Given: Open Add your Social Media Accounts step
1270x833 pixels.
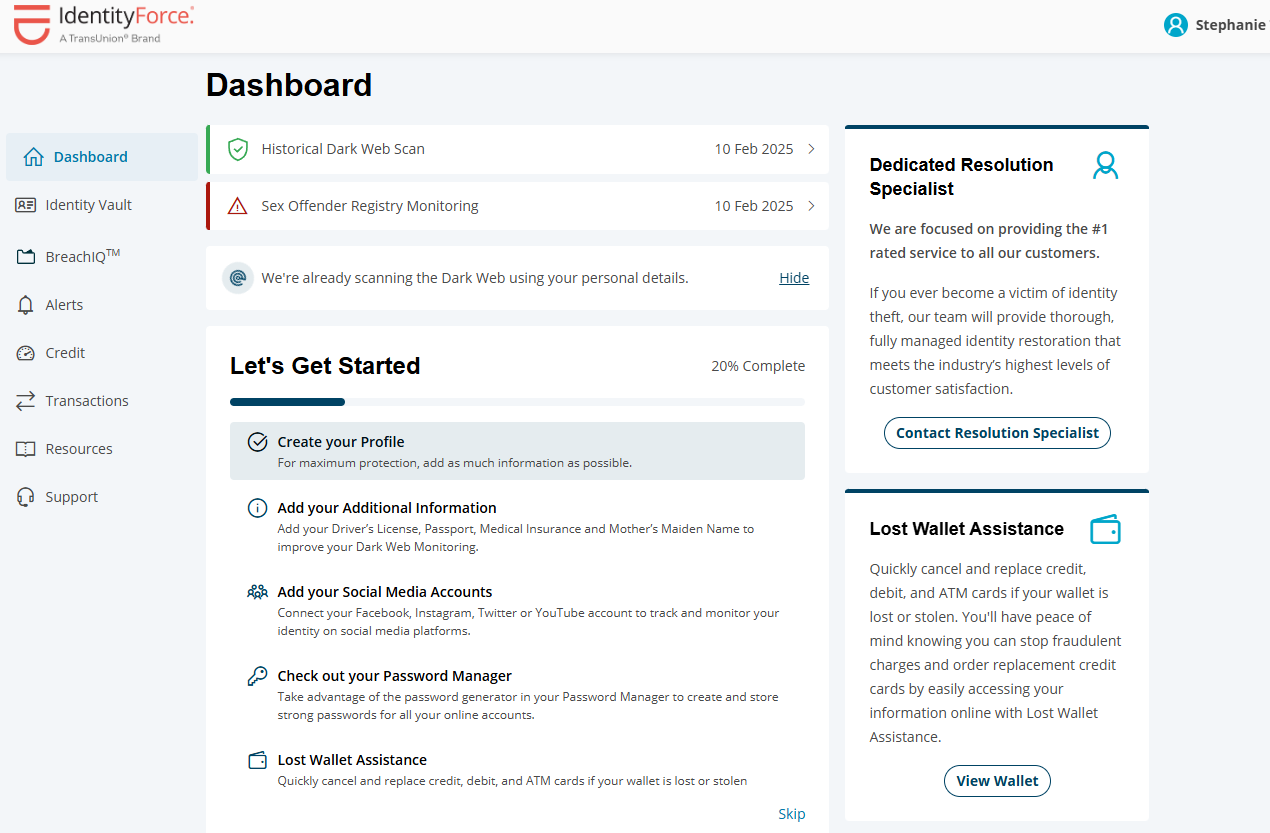Looking at the screenshot, I should click(x=517, y=611).
